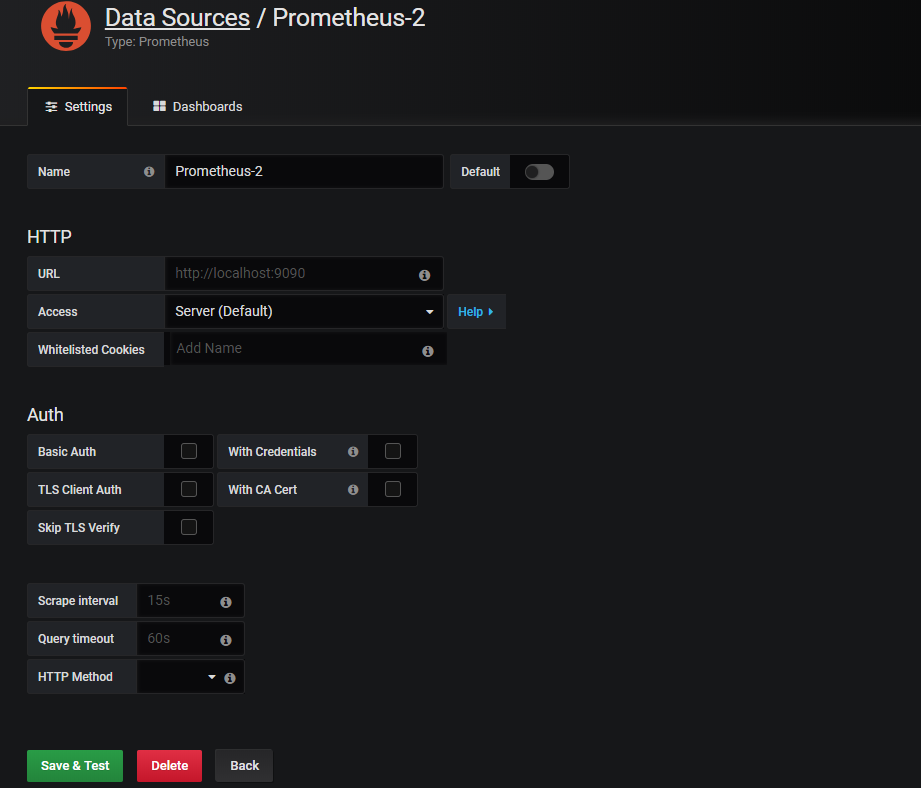The image size is (921, 788).
Task: Open the Data Sources breadcrumb link
Action: click(x=177, y=18)
